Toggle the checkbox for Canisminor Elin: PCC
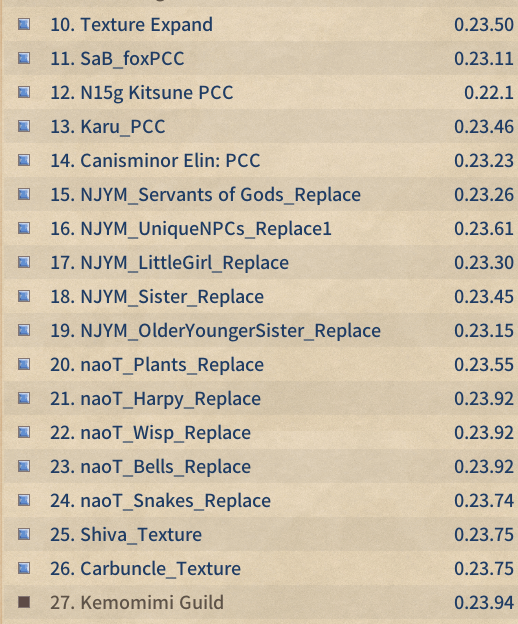 click(24, 160)
